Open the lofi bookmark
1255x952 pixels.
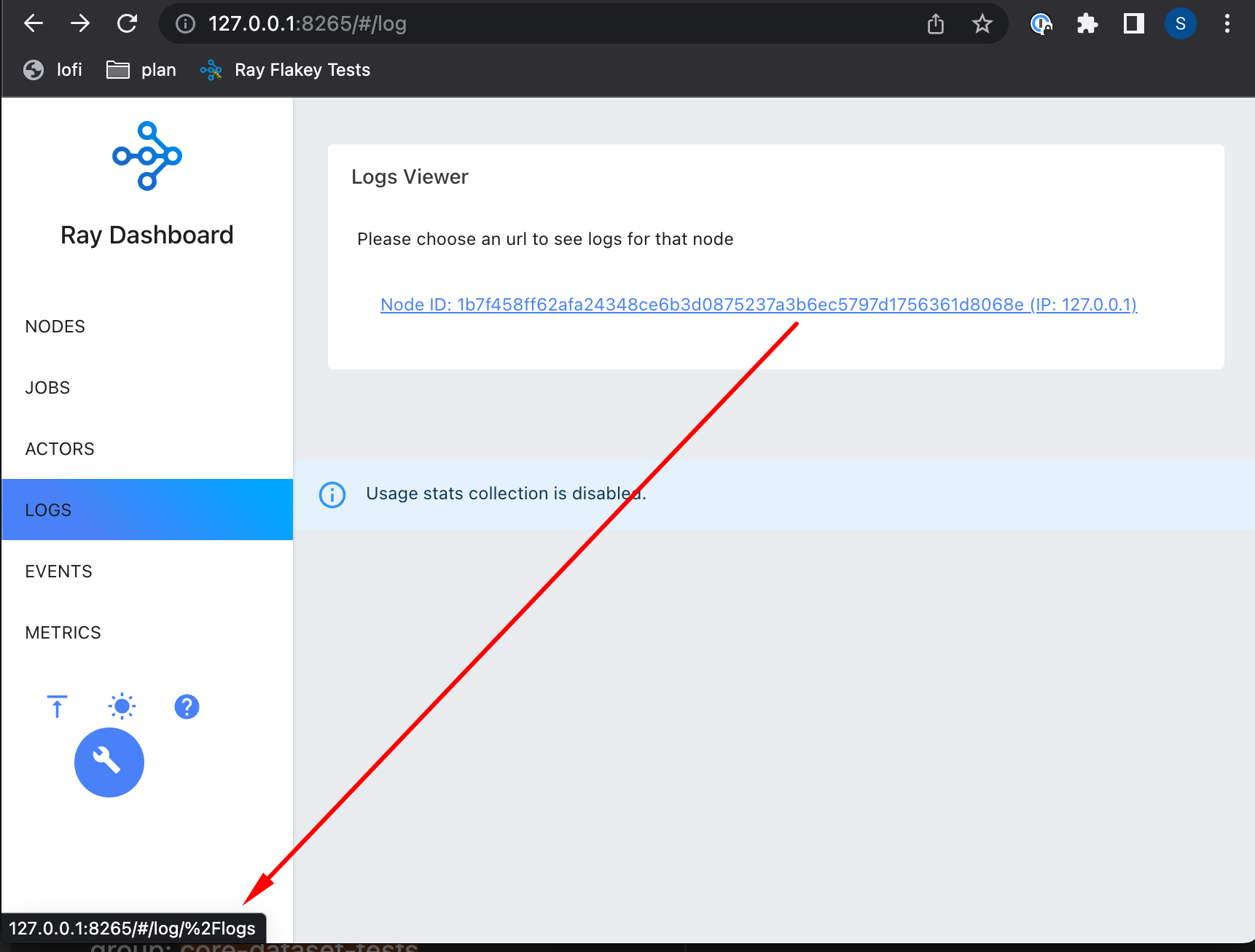click(52, 70)
